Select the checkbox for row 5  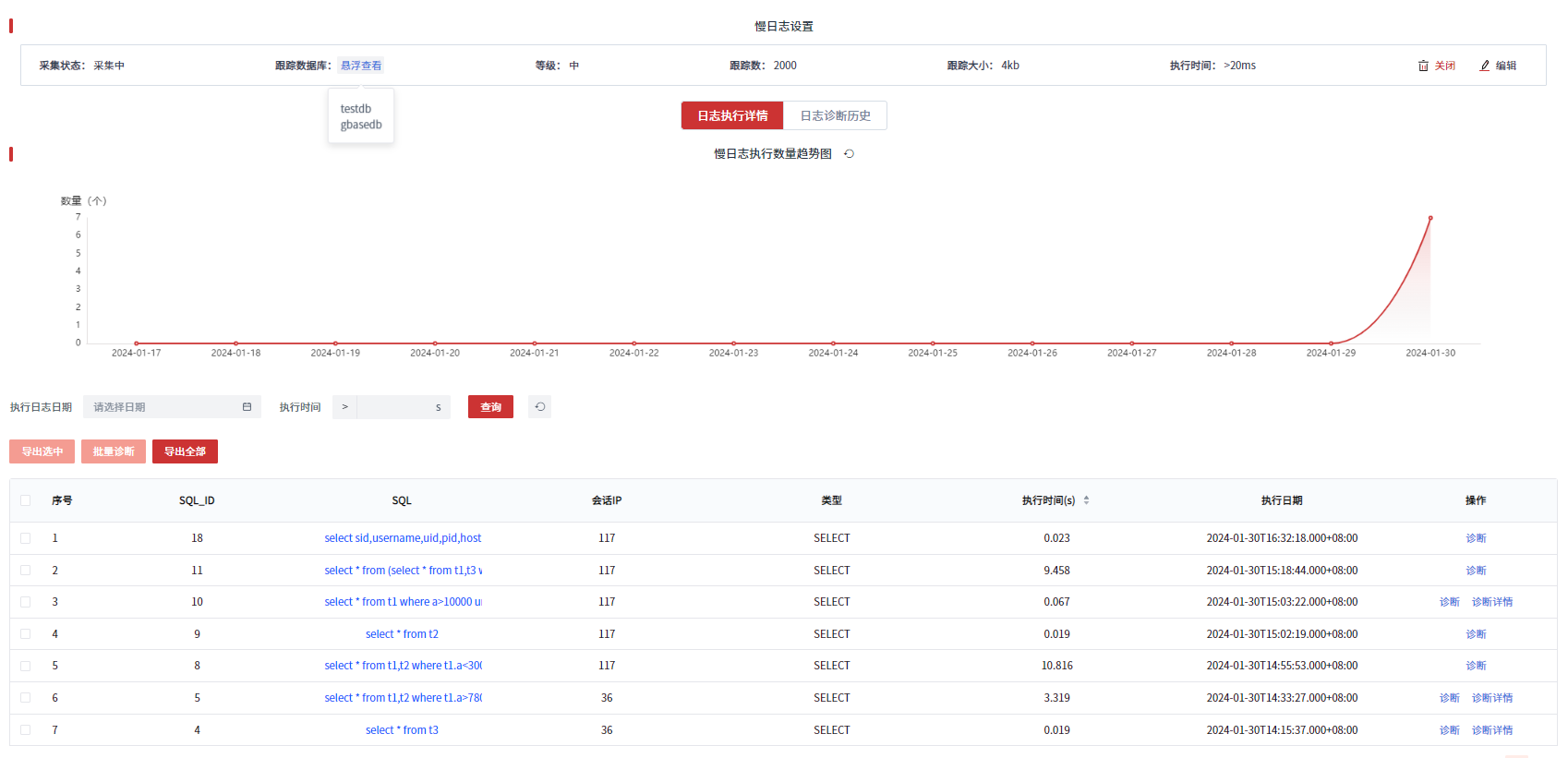tap(26, 666)
